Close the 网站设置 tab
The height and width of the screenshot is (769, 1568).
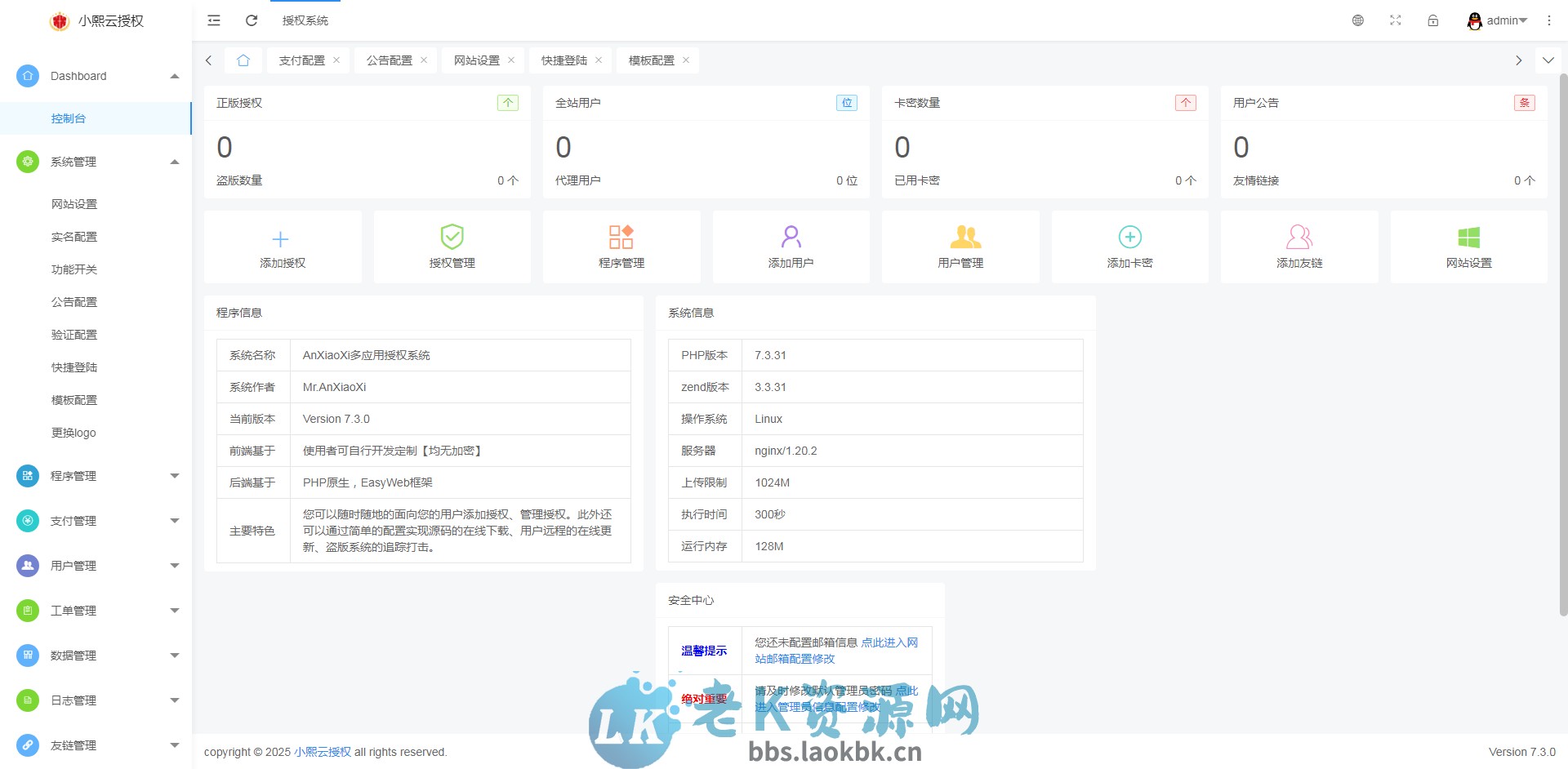(x=511, y=60)
